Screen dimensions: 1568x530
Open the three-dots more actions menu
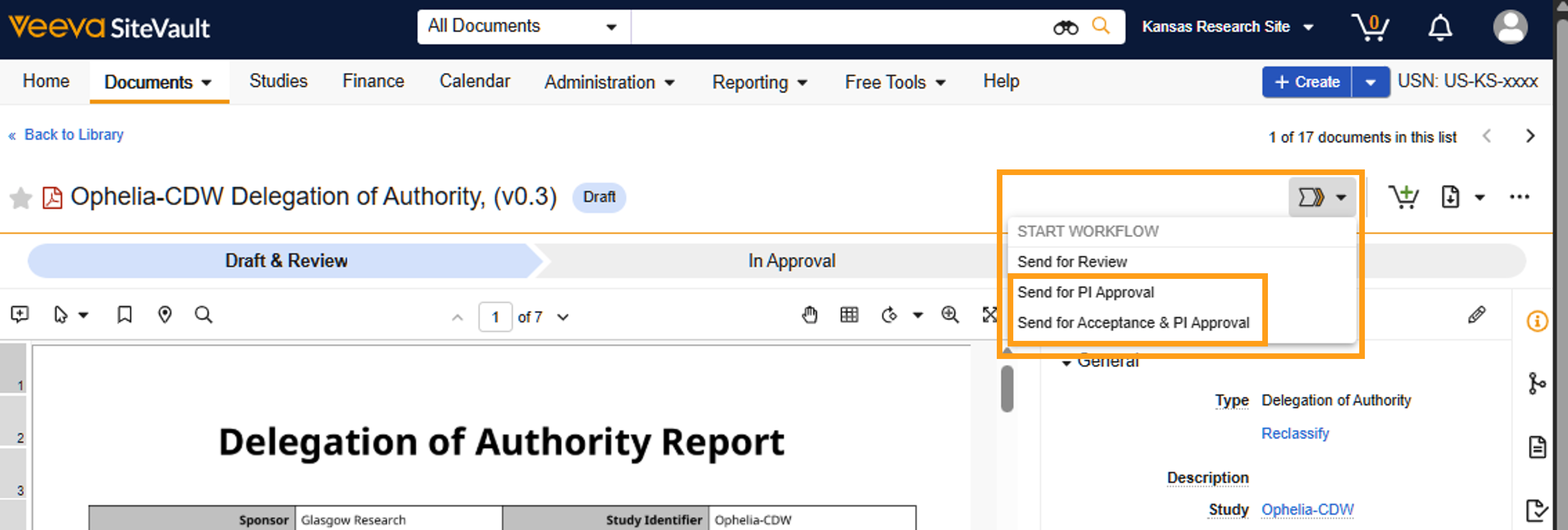(1519, 197)
